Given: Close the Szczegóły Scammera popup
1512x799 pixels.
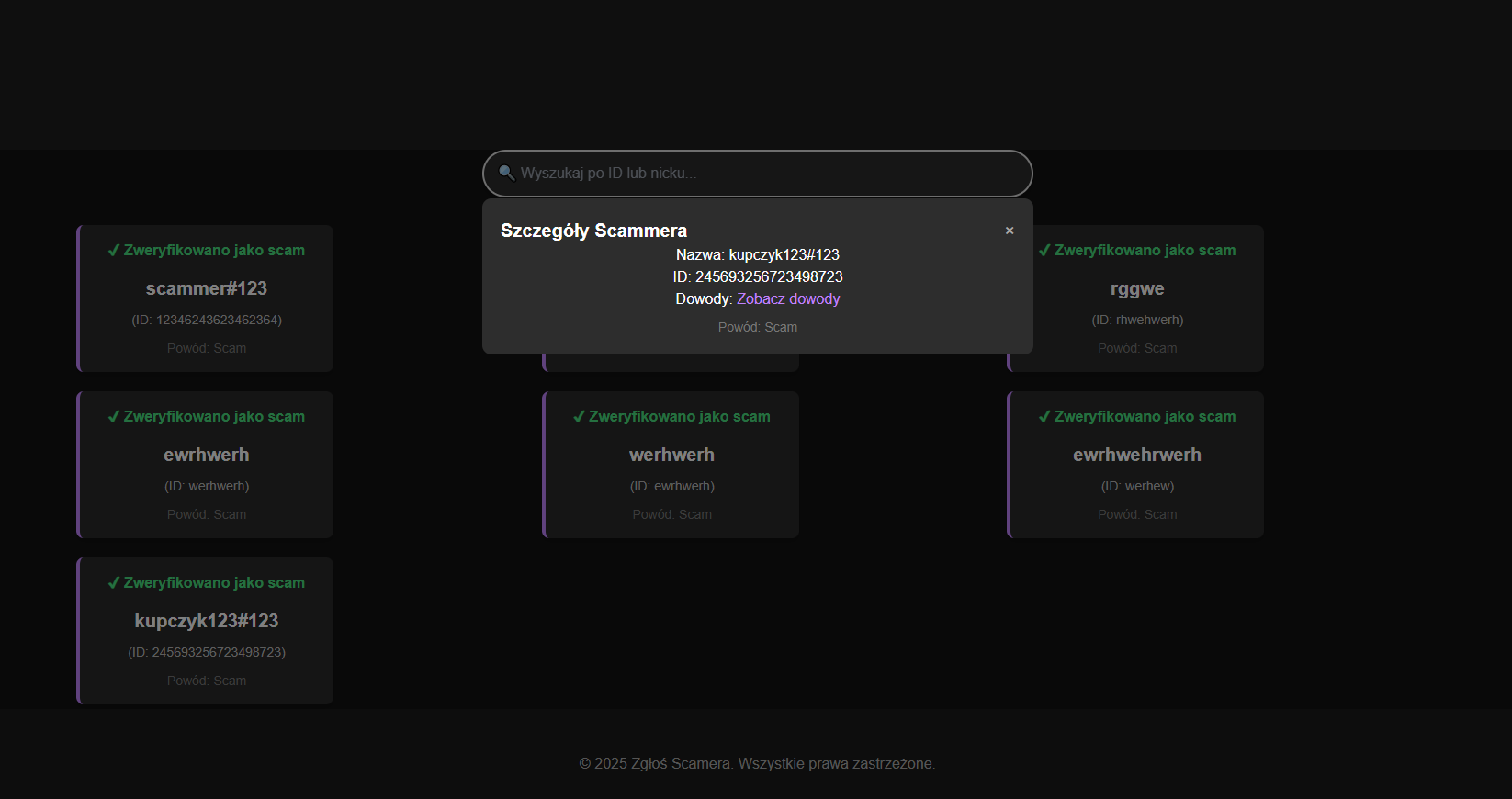Looking at the screenshot, I should 1010,231.
